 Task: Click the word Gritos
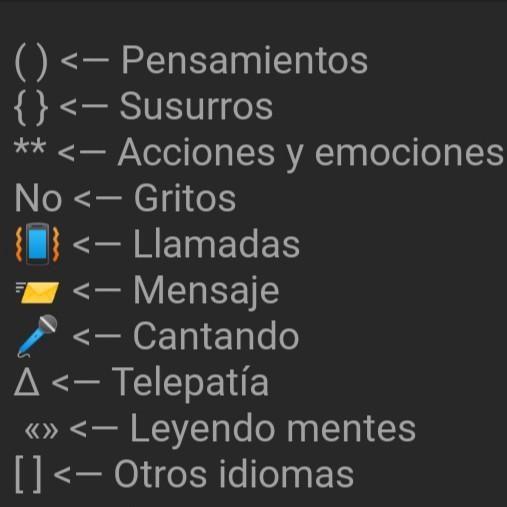185,198
